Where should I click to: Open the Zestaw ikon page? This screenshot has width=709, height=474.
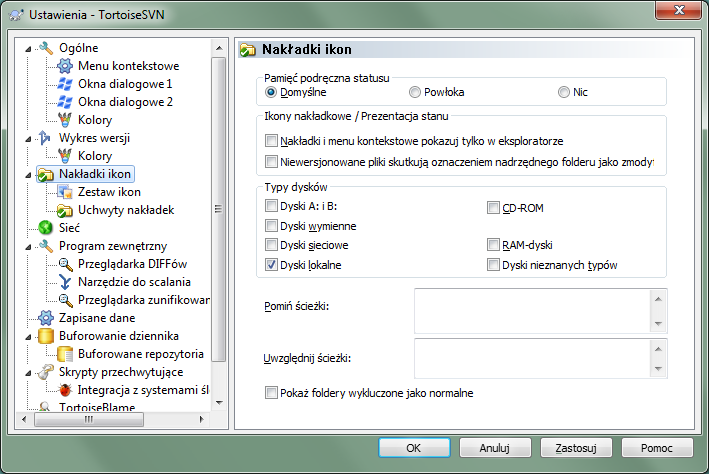coord(109,192)
